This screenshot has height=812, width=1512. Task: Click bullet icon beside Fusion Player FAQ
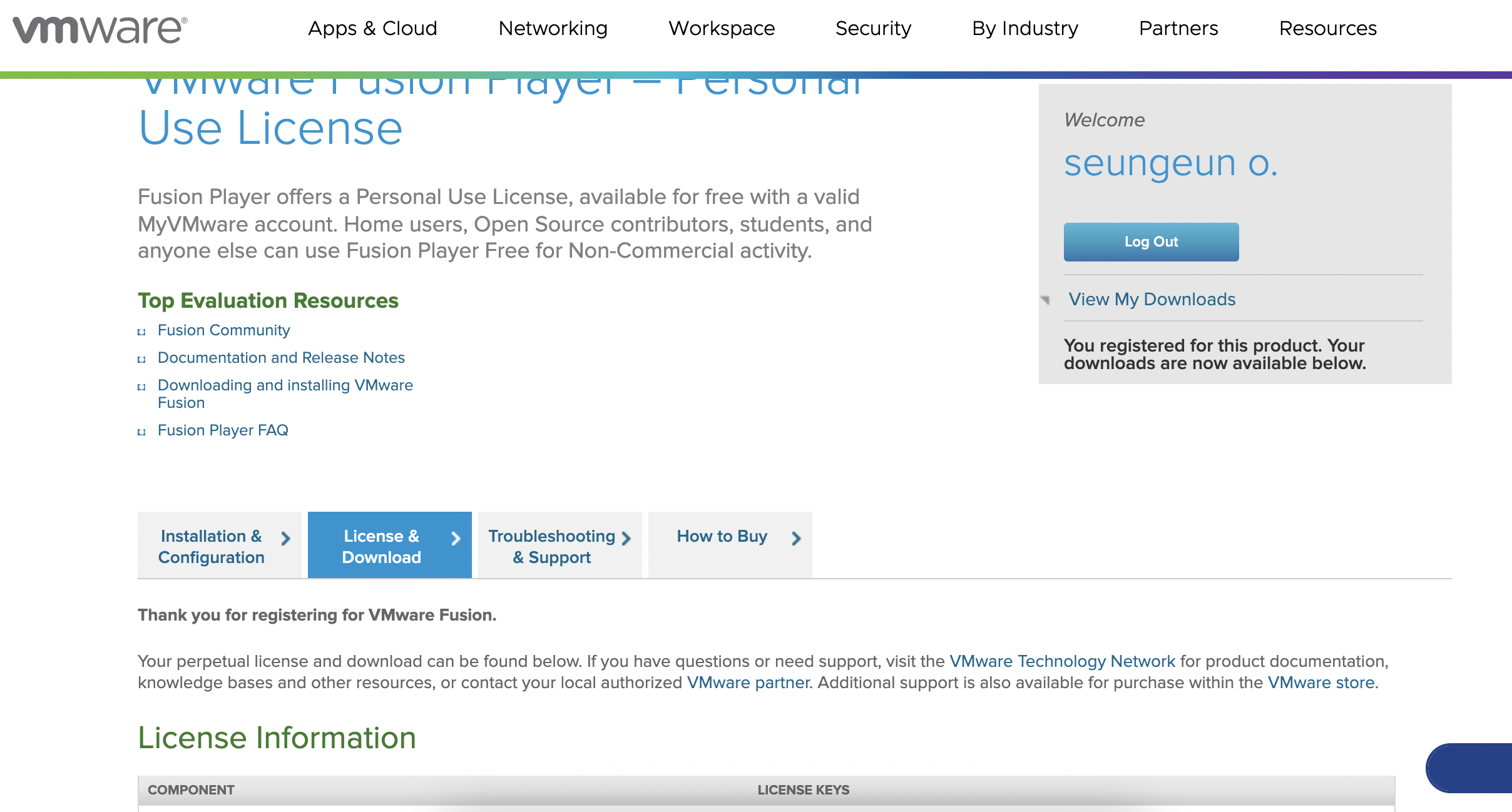point(142,432)
